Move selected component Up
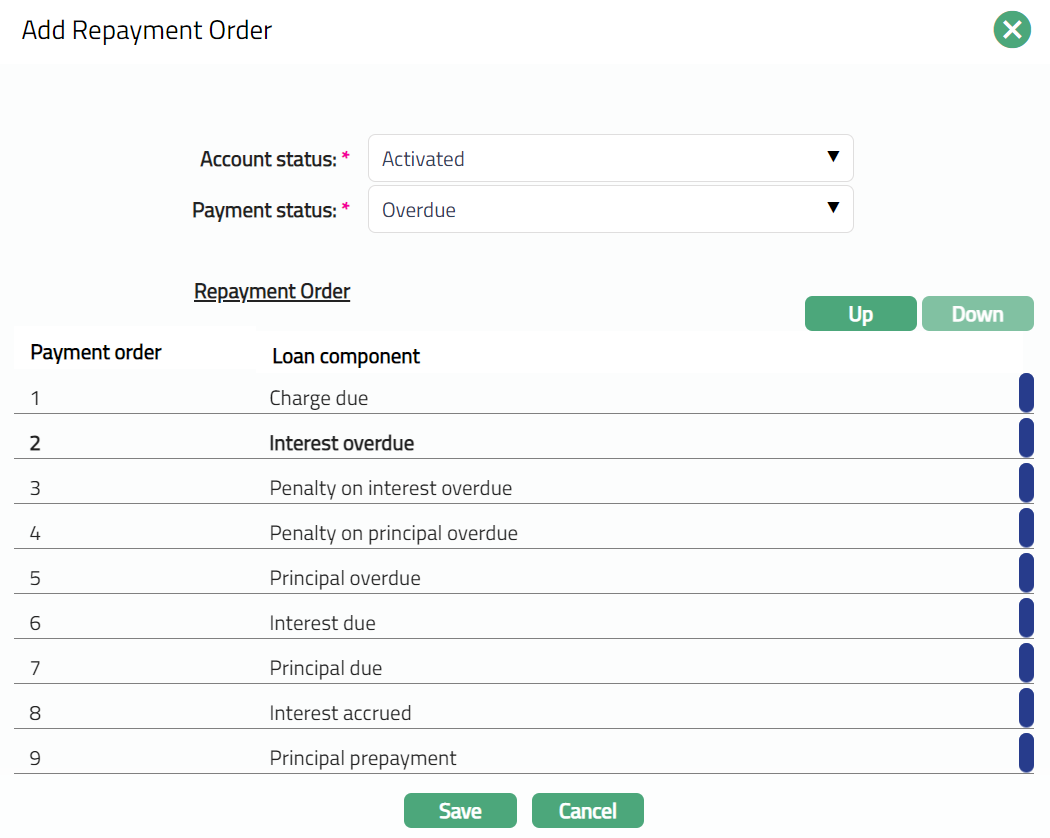 (x=860, y=314)
